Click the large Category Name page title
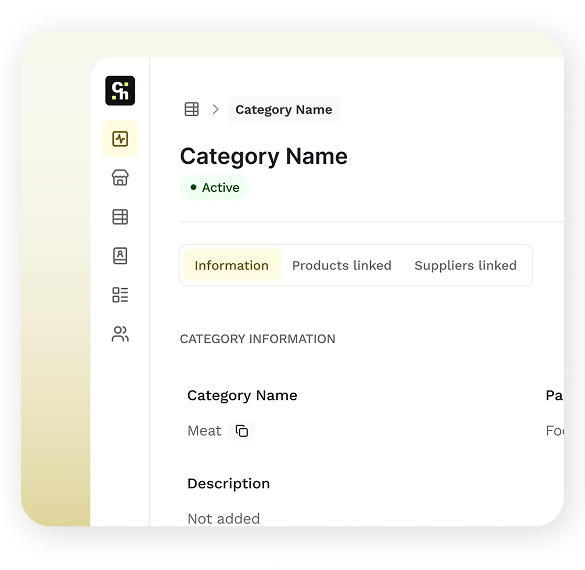Viewport: 585px width, 570px height. click(x=264, y=156)
